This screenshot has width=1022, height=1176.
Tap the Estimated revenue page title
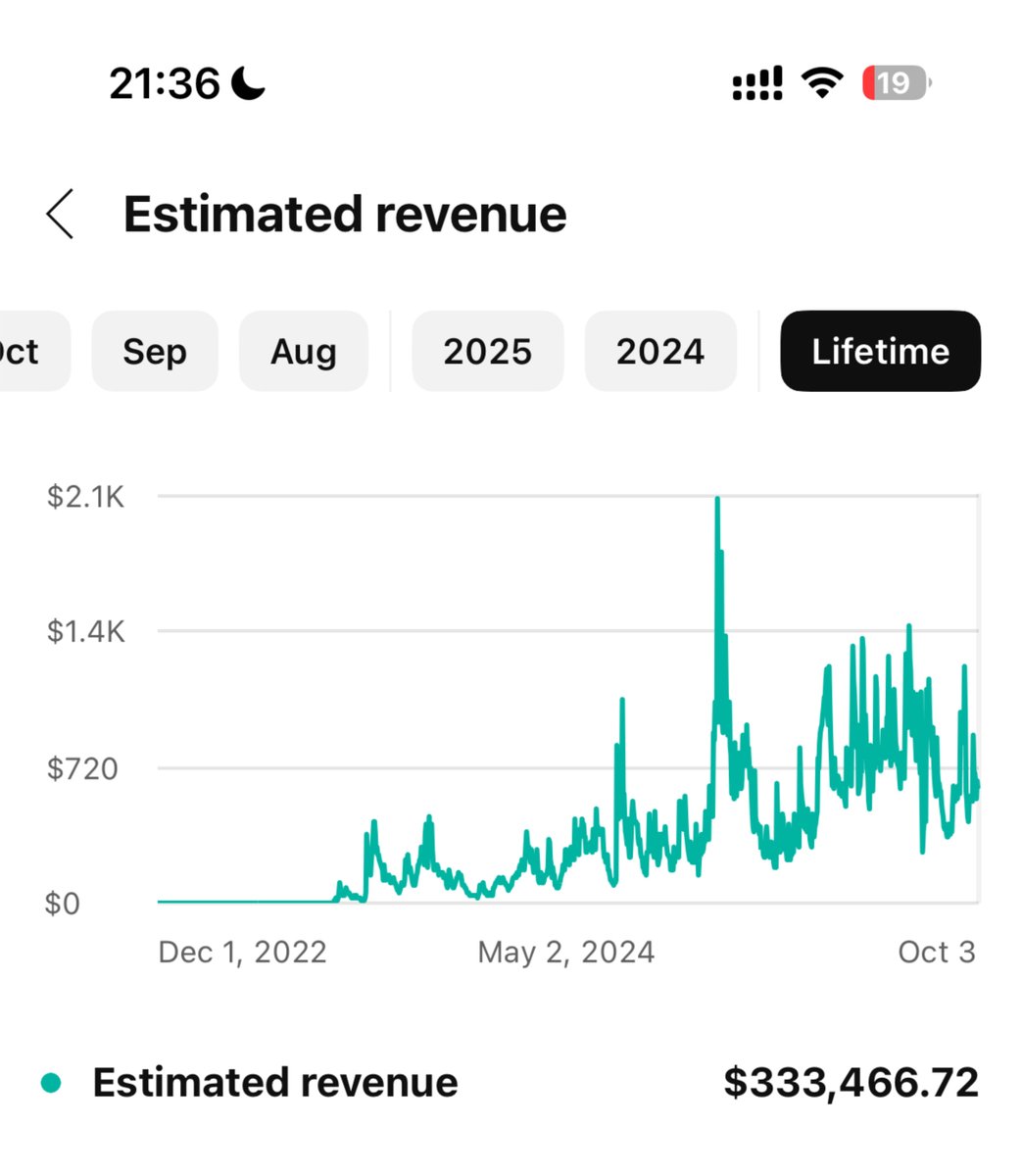[x=345, y=214]
